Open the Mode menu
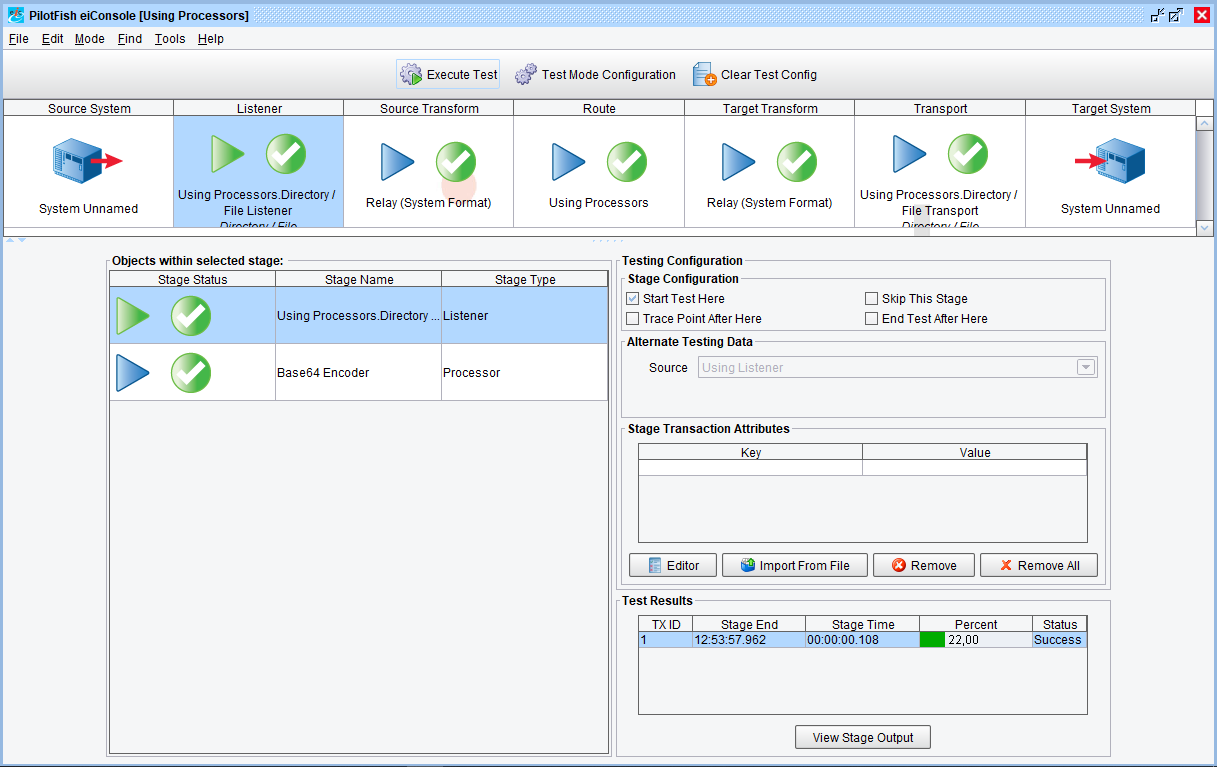The width and height of the screenshot is (1217, 767). coord(90,39)
